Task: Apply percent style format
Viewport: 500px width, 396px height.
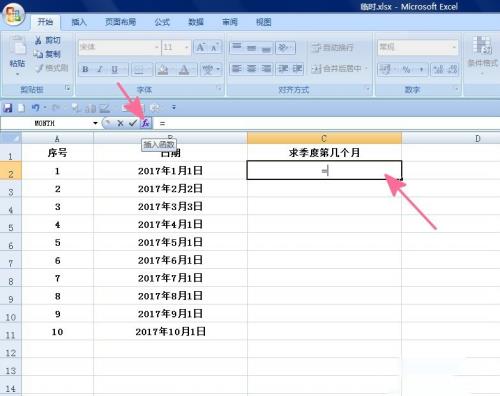Action: tap(406, 69)
